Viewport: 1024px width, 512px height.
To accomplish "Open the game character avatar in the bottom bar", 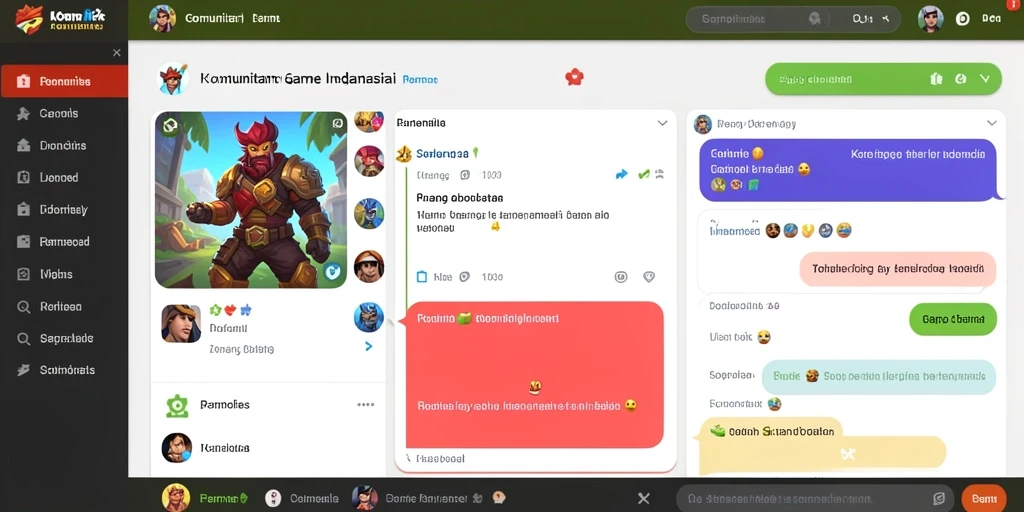I will tap(364, 498).
